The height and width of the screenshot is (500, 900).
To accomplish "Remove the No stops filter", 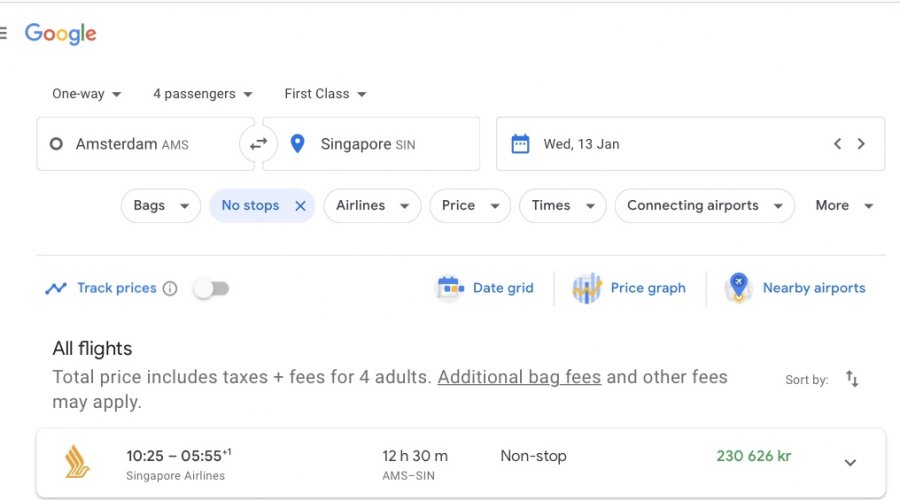I will (x=300, y=206).
